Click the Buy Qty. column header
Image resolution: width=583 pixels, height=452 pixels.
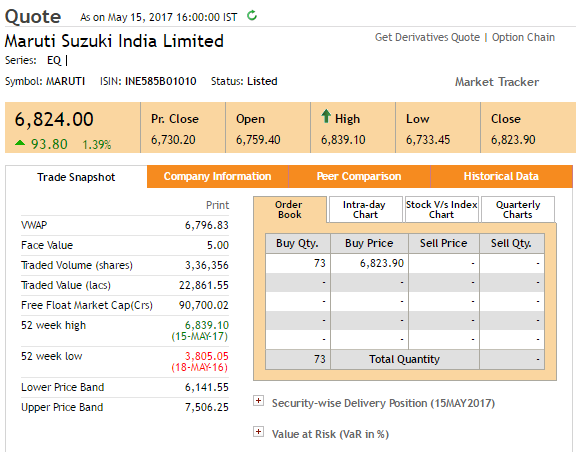click(297, 243)
